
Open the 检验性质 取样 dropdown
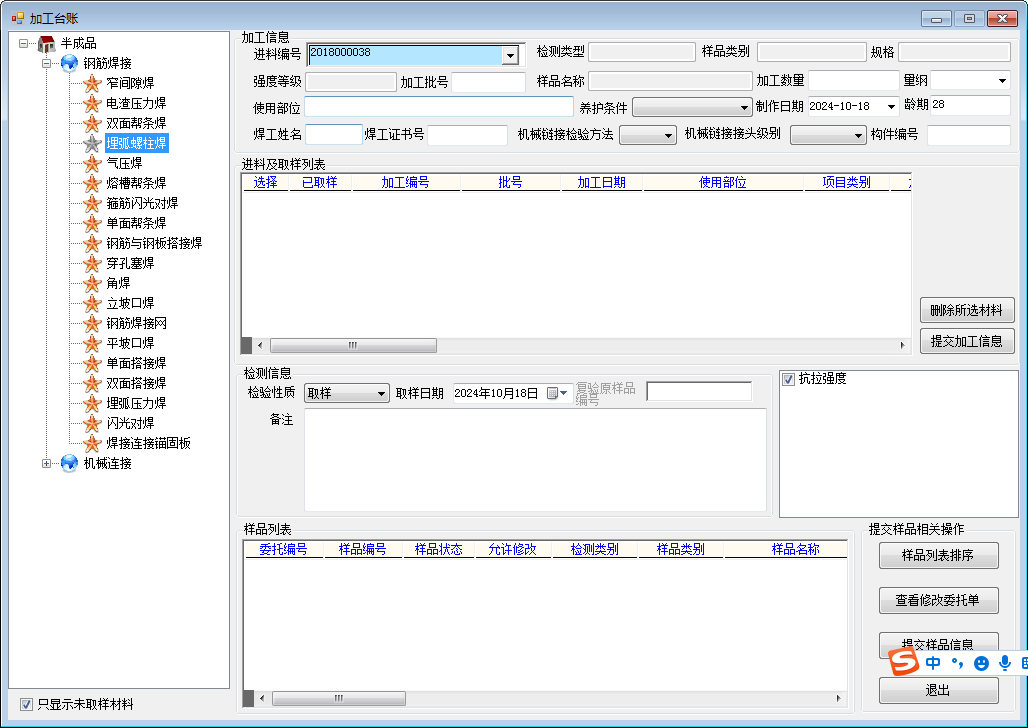point(381,394)
